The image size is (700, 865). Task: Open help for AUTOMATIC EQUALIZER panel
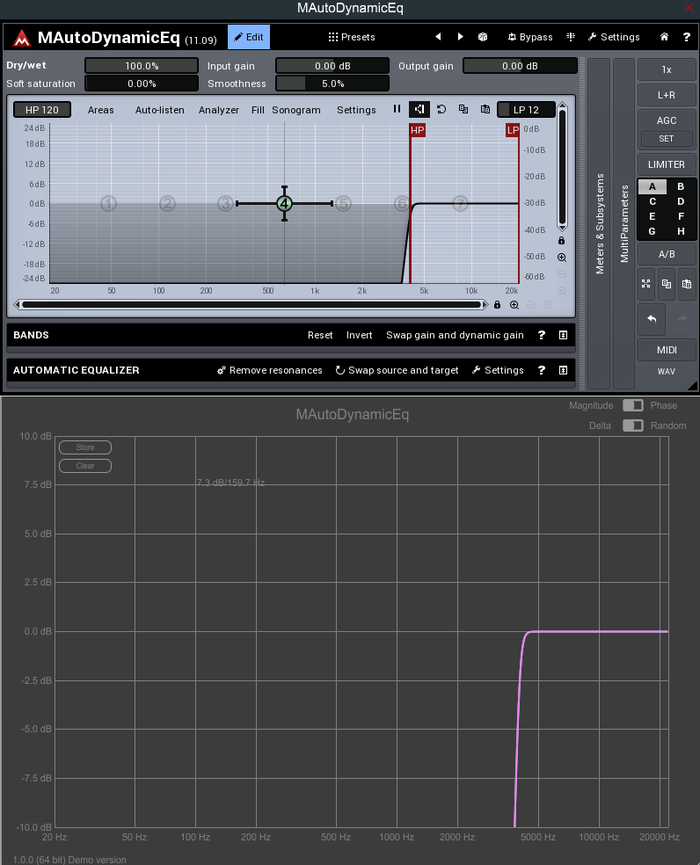pyautogui.click(x=541, y=370)
